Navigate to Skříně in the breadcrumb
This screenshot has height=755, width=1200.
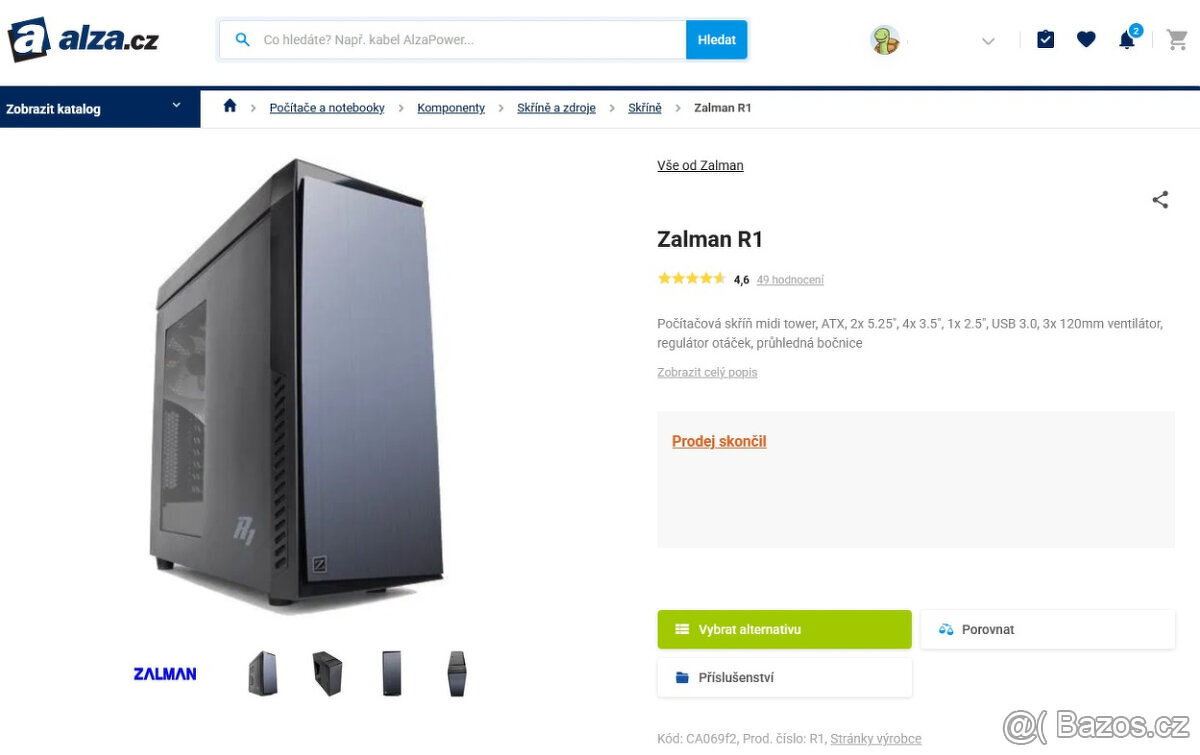tap(644, 107)
